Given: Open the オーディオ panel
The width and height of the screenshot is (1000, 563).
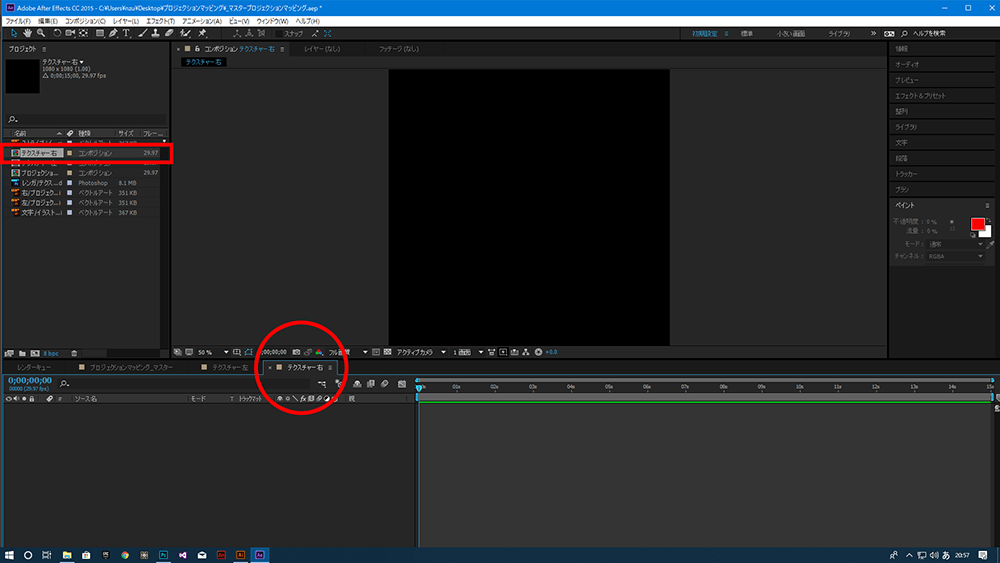Looking at the screenshot, I should pyautogui.click(x=906, y=64).
